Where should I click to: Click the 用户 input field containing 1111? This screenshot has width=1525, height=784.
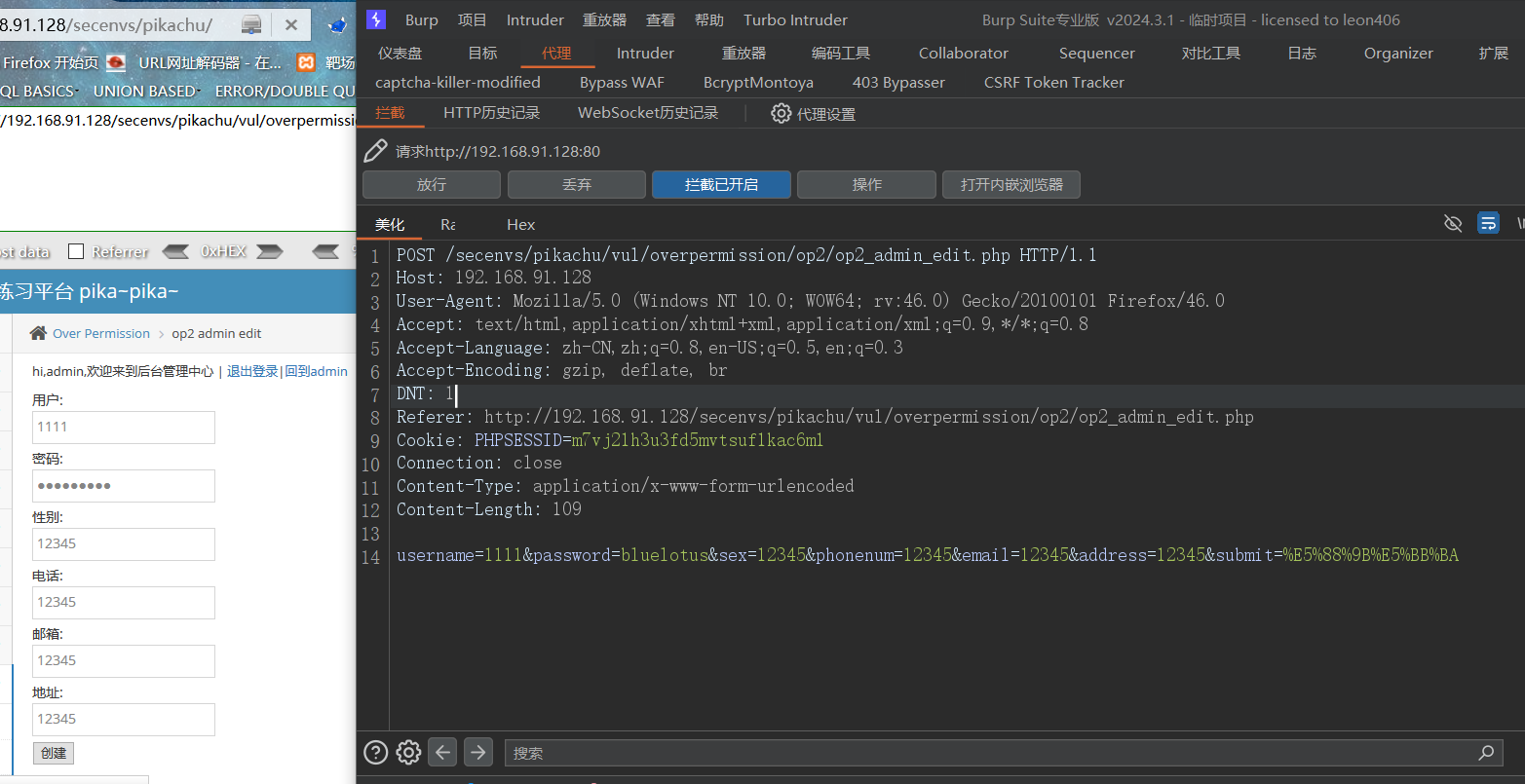[124, 428]
